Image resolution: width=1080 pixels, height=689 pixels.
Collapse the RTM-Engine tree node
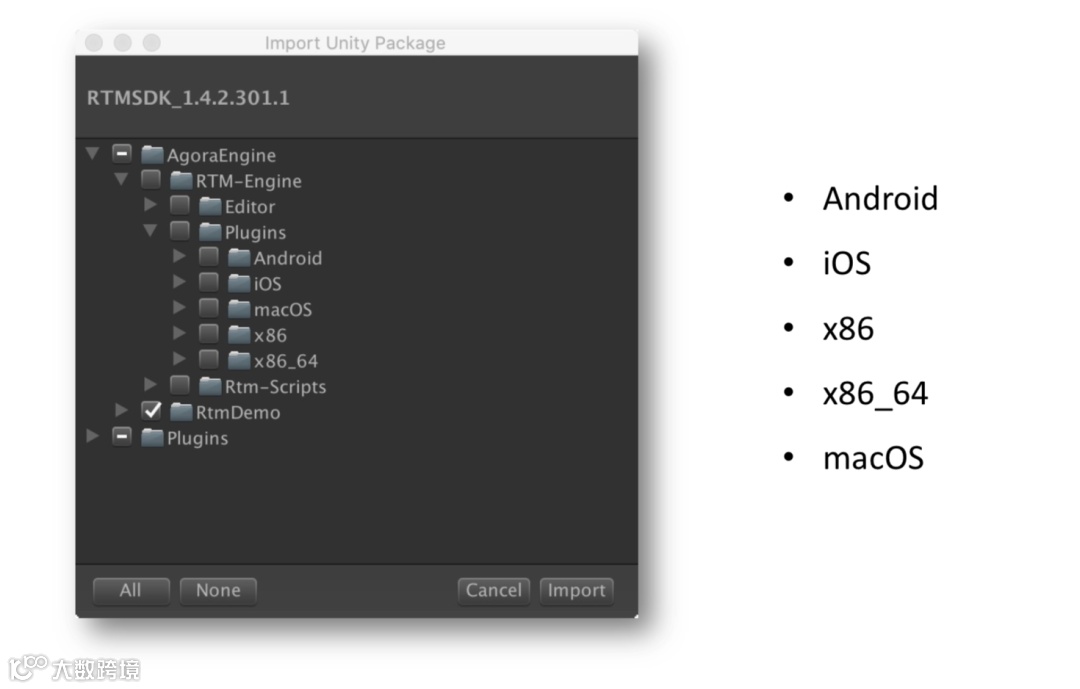[x=121, y=179]
